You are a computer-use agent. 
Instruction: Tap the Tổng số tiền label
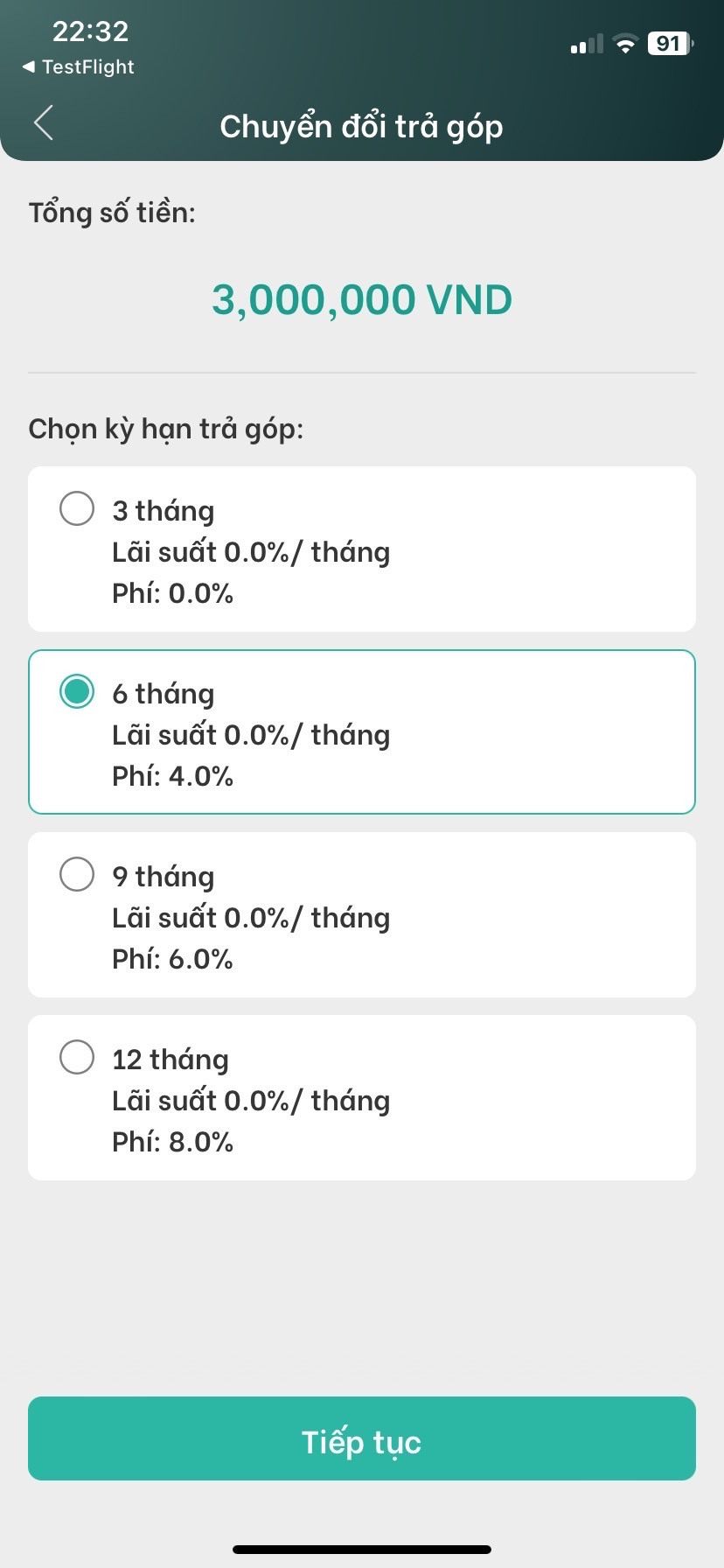tap(112, 213)
